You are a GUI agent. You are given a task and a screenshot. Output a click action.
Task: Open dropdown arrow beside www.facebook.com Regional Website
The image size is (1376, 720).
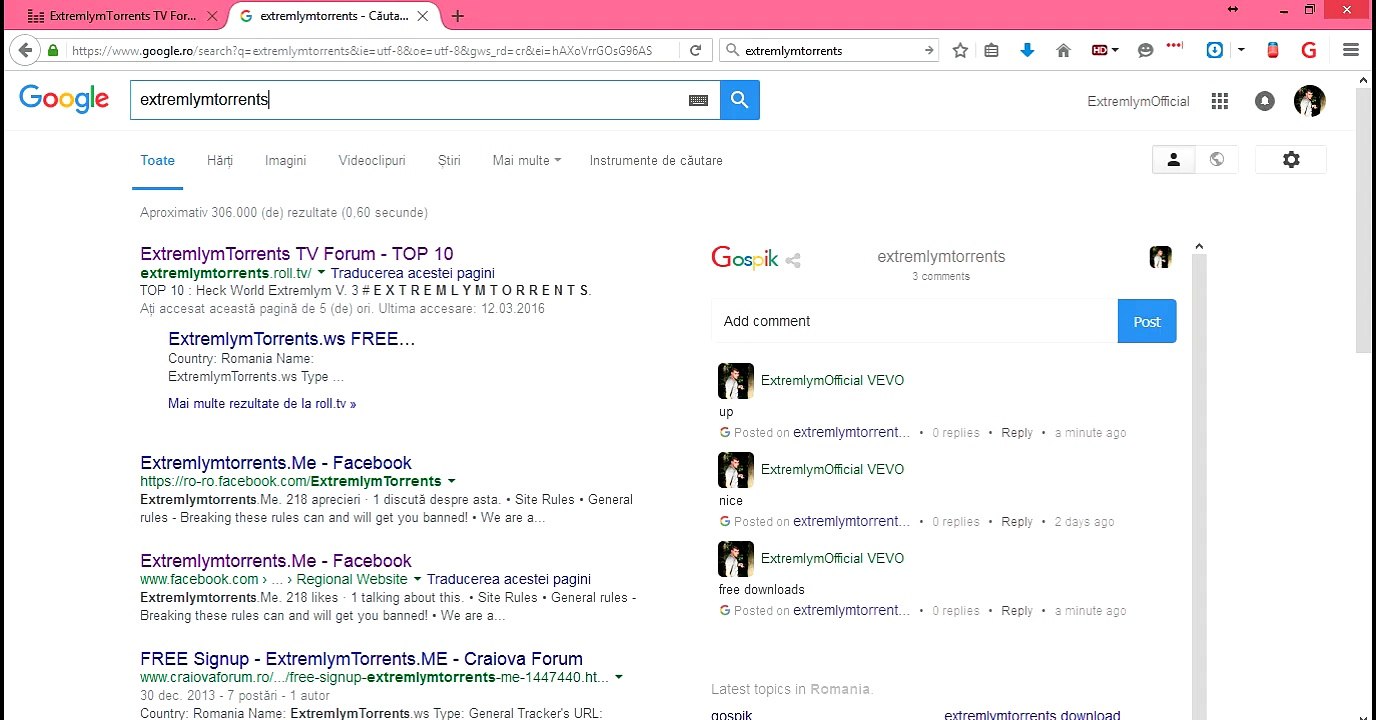(x=417, y=579)
